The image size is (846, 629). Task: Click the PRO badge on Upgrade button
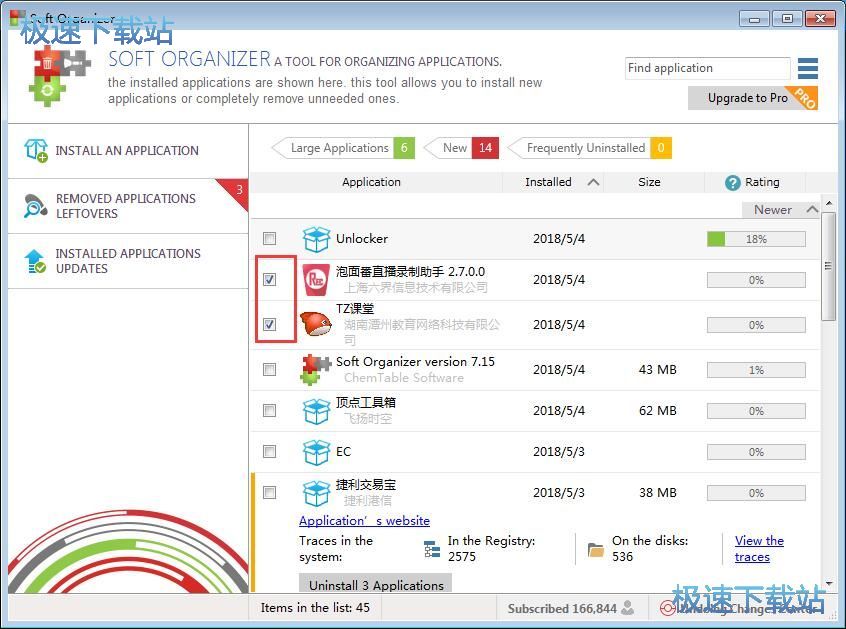click(x=803, y=98)
